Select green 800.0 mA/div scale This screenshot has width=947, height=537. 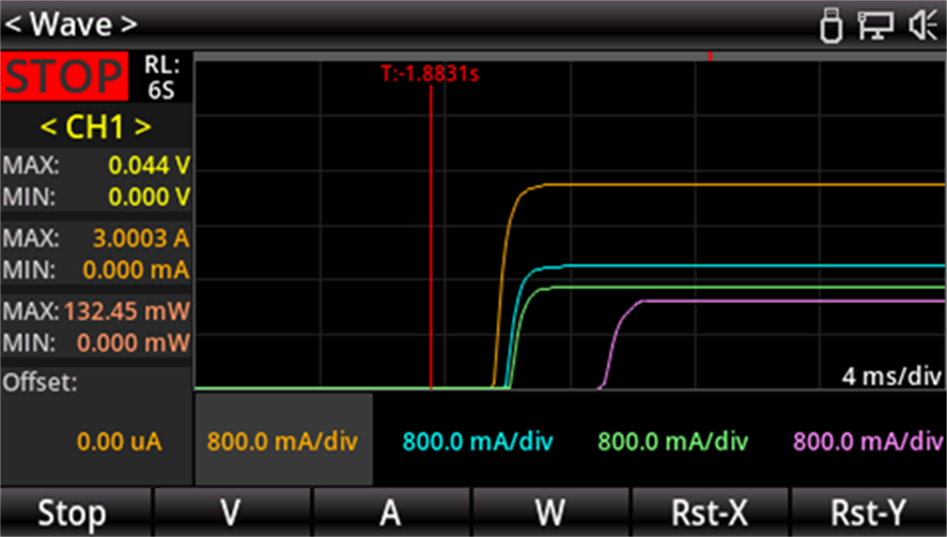click(672, 441)
